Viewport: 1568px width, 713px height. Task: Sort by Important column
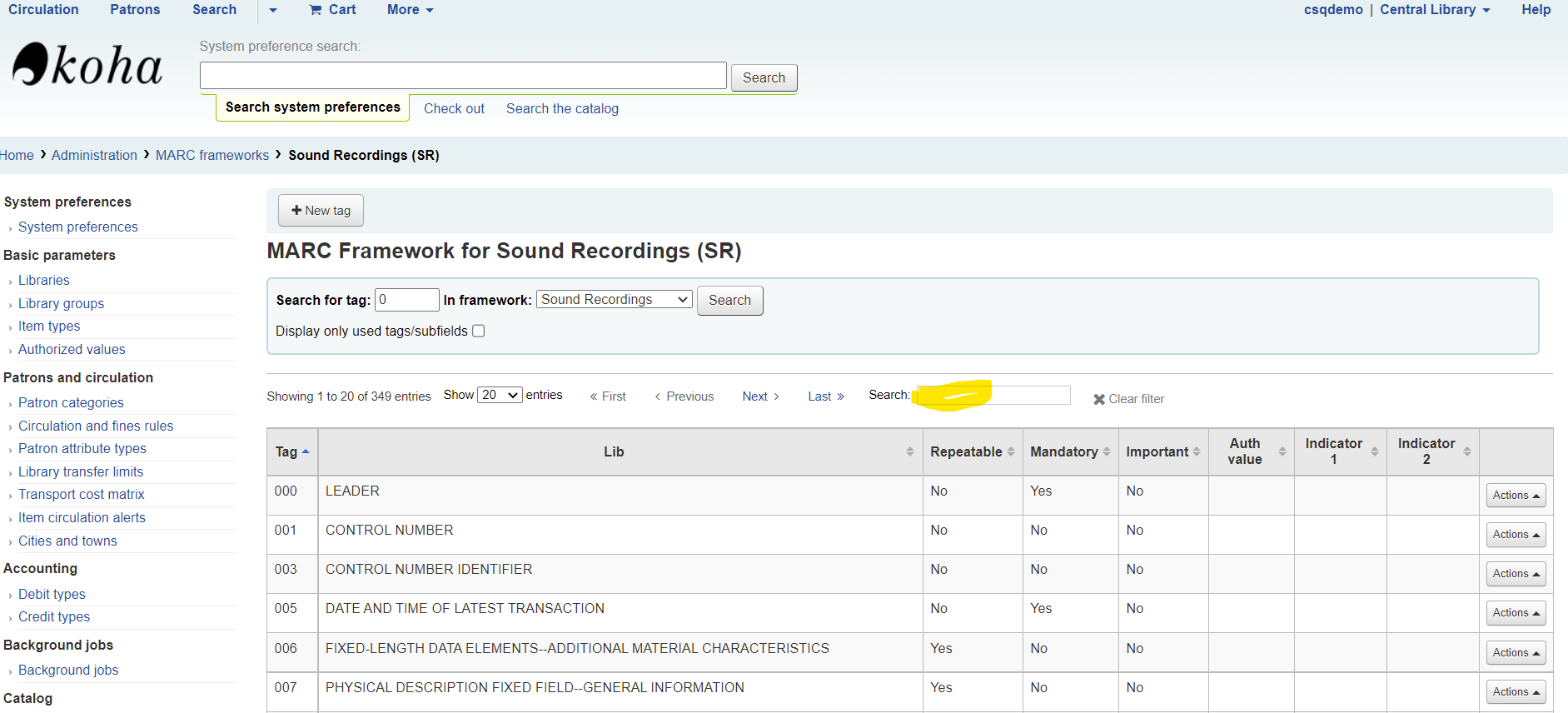1163,451
